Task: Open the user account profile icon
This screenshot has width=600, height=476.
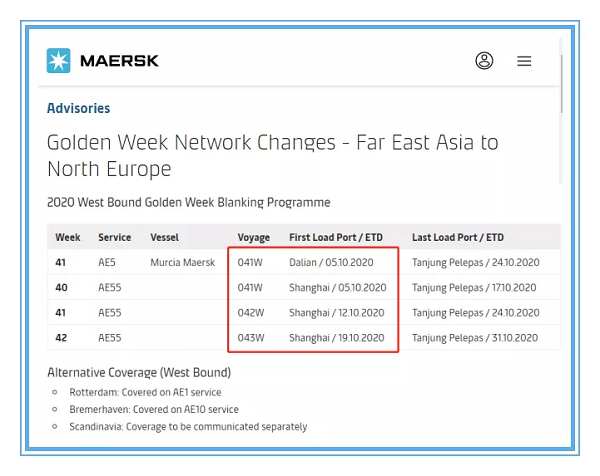Action: [x=484, y=60]
